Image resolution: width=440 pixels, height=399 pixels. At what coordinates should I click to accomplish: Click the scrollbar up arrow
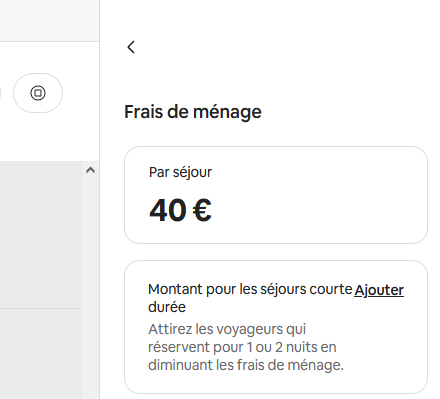coord(90,170)
